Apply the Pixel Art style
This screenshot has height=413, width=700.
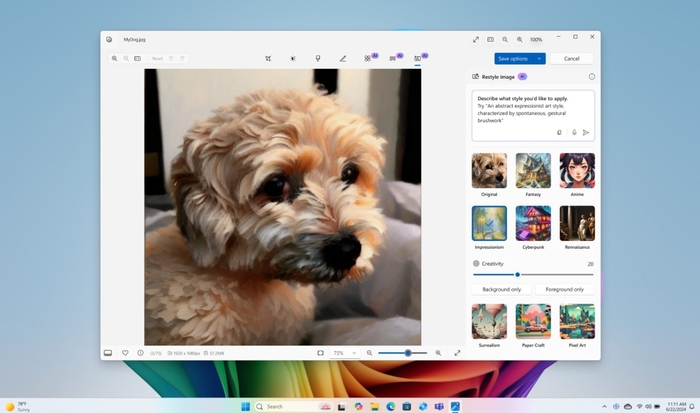click(577, 321)
